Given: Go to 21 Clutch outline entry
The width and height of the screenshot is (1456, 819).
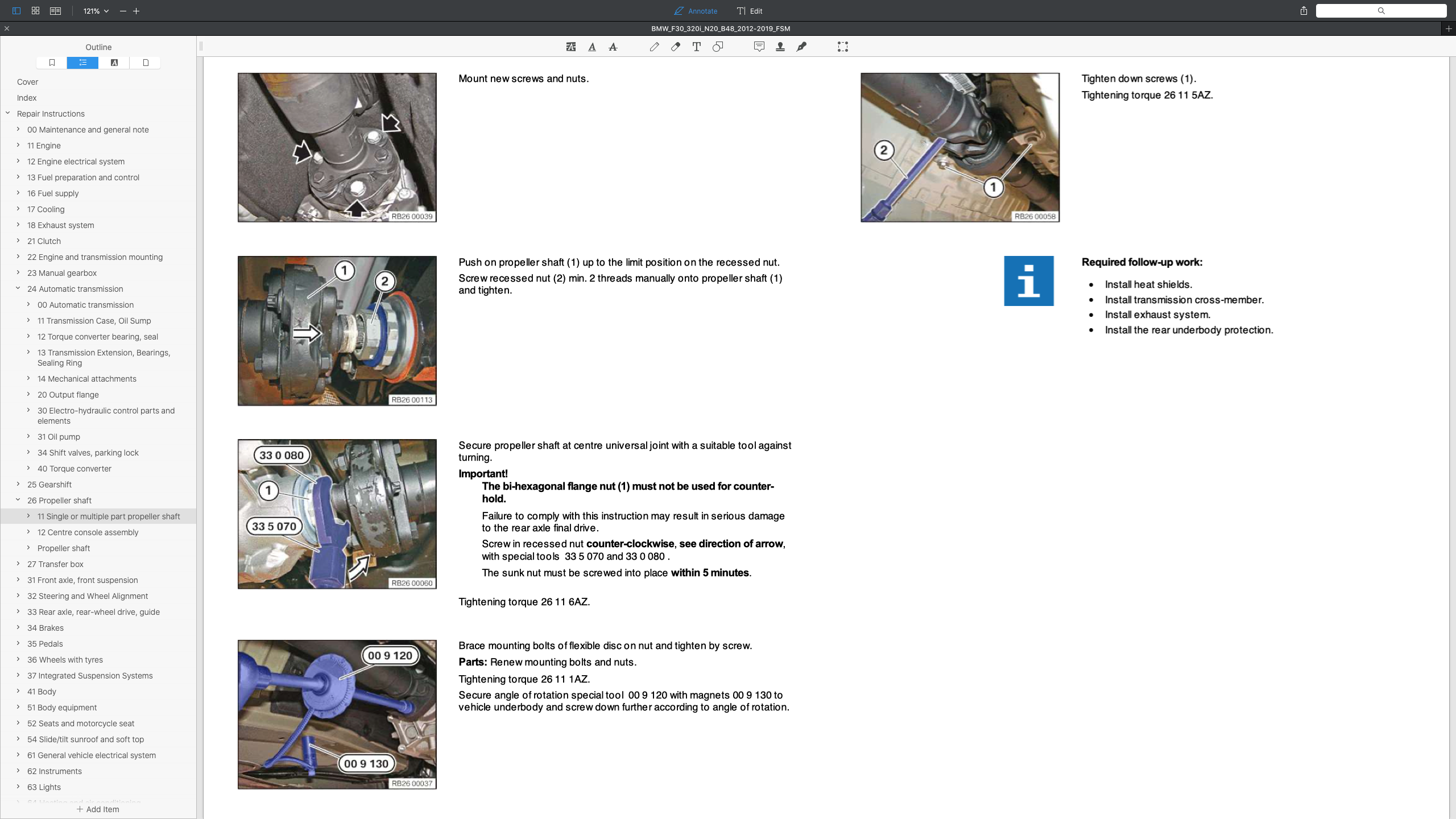Looking at the screenshot, I should [x=44, y=241].
